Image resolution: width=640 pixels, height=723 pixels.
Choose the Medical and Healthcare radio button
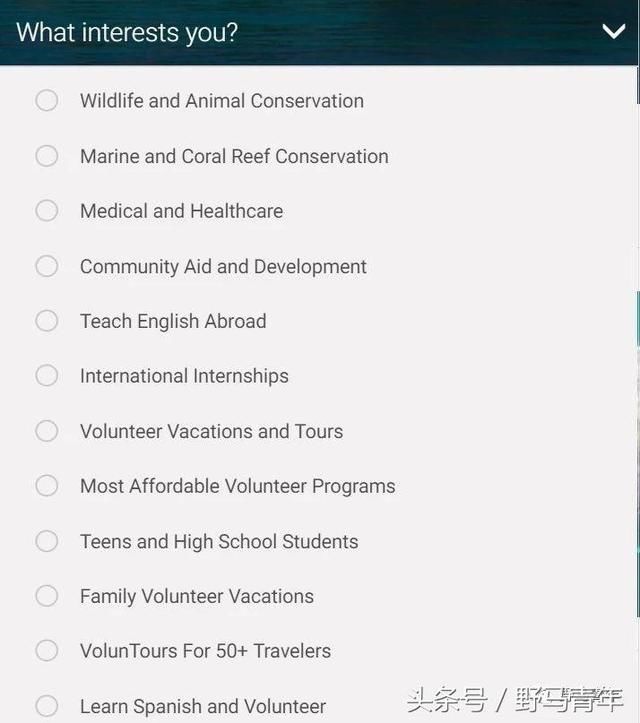pos(47,211)
